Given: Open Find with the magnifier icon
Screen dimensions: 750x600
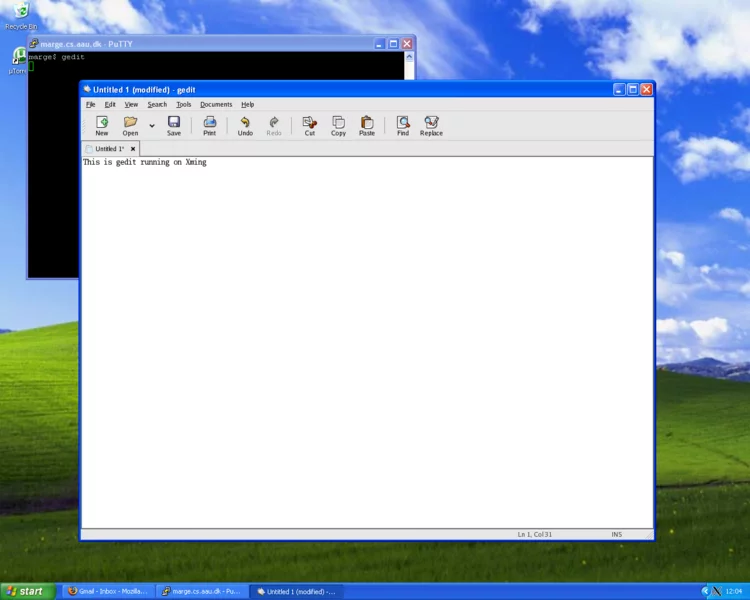Looking at the screenshot, I should 403,126.
